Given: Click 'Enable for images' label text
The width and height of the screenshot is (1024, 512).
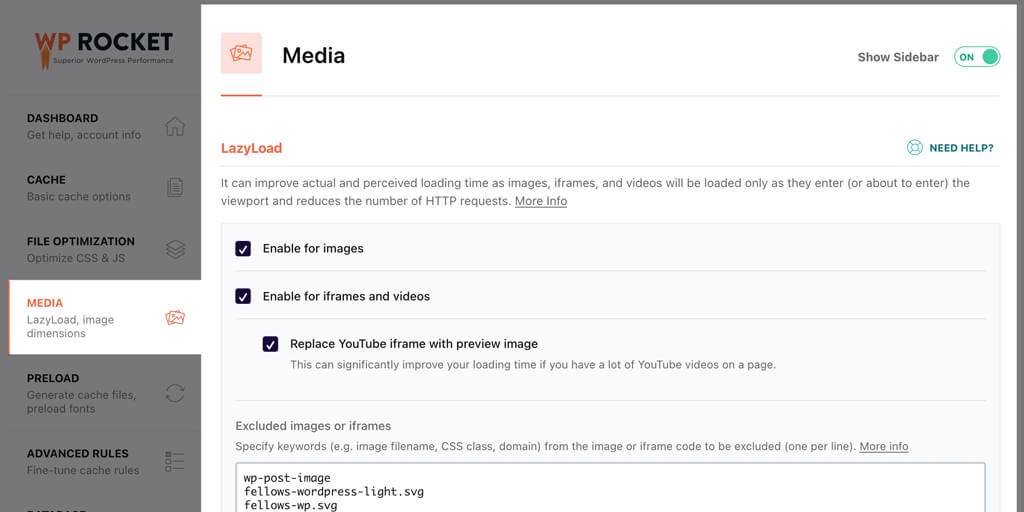Looking at the screenshot, I should 313,249.
